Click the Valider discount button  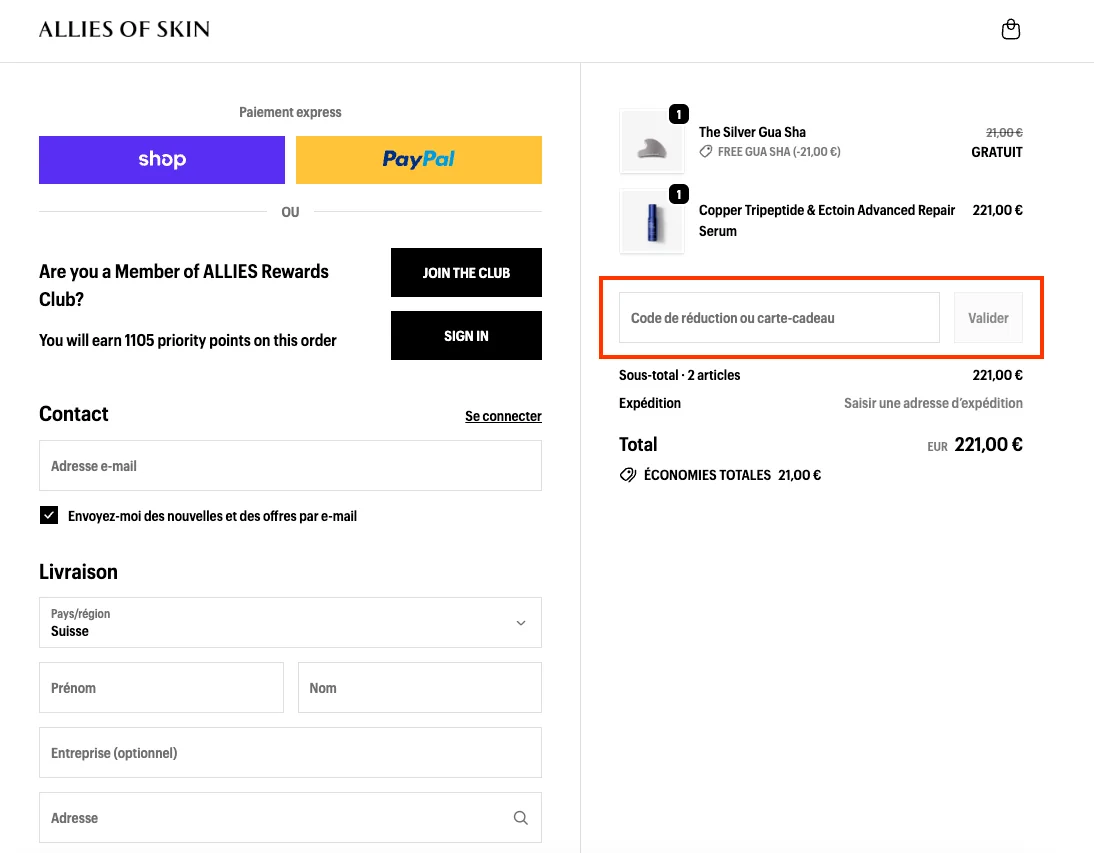tap(988, 318)
